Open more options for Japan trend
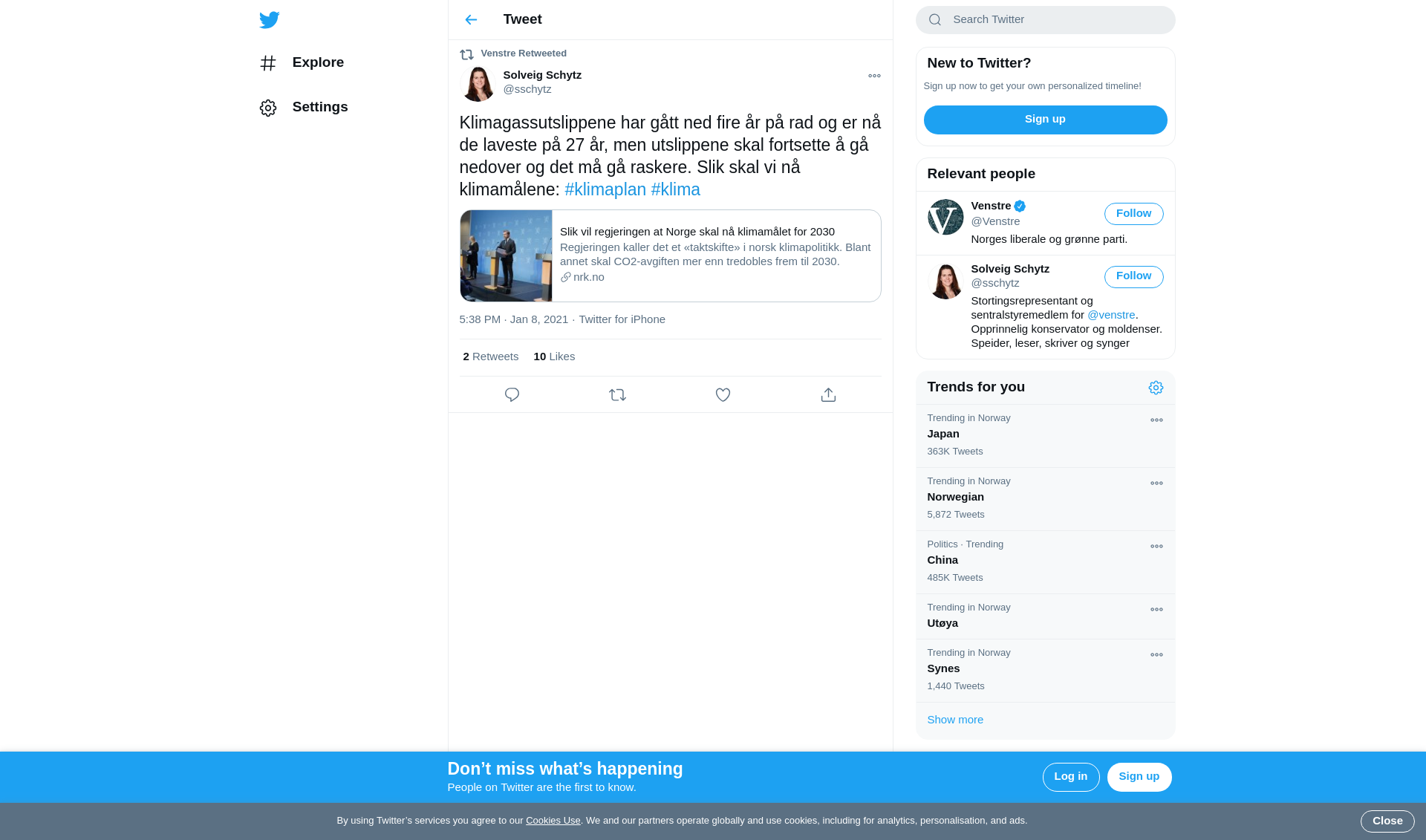The width and height of the screenshot is (1426, 840). (1156, 420)
